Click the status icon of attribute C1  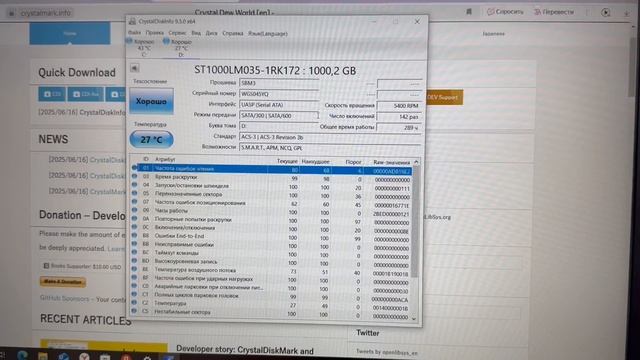134,295
